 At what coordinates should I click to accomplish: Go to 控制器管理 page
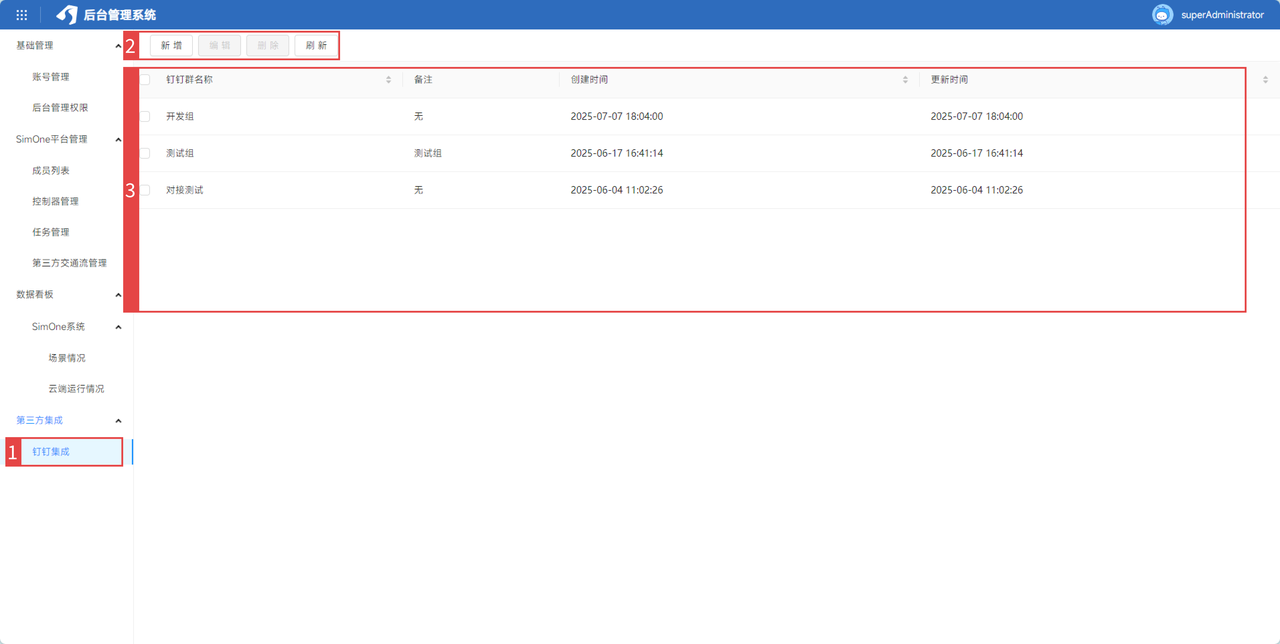pyautogui.click(x=55, y=202)
